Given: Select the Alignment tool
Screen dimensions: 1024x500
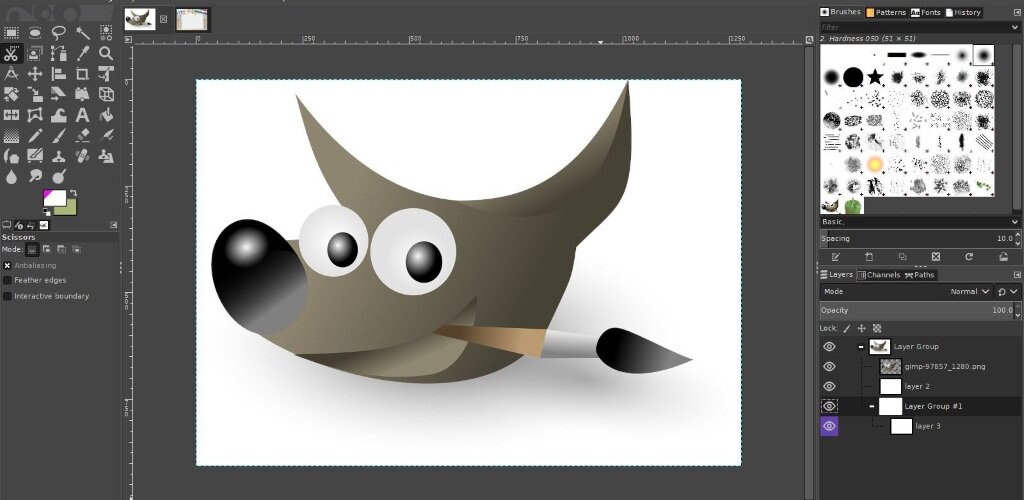Looking at the screenshot, I should point(59,74).
